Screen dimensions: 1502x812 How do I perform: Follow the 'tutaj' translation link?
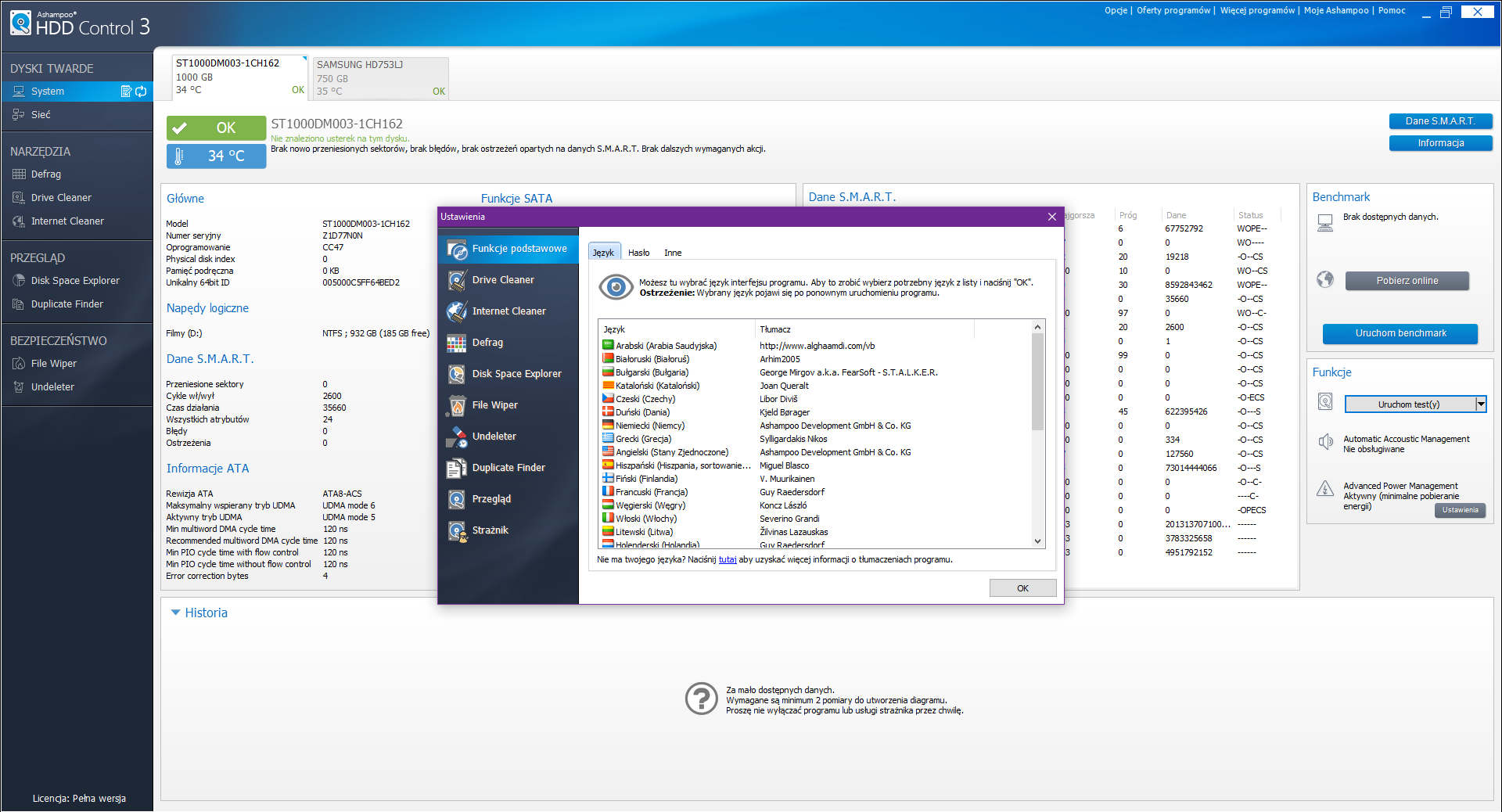pyautogui.click(x=728, y=560)
